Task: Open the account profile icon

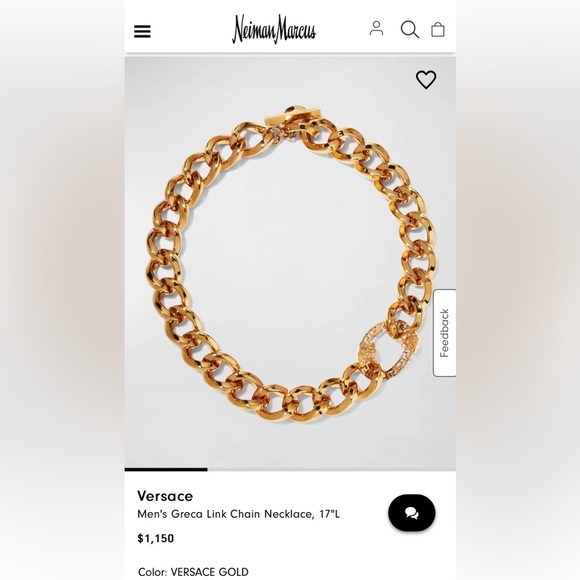Action: 376,28
